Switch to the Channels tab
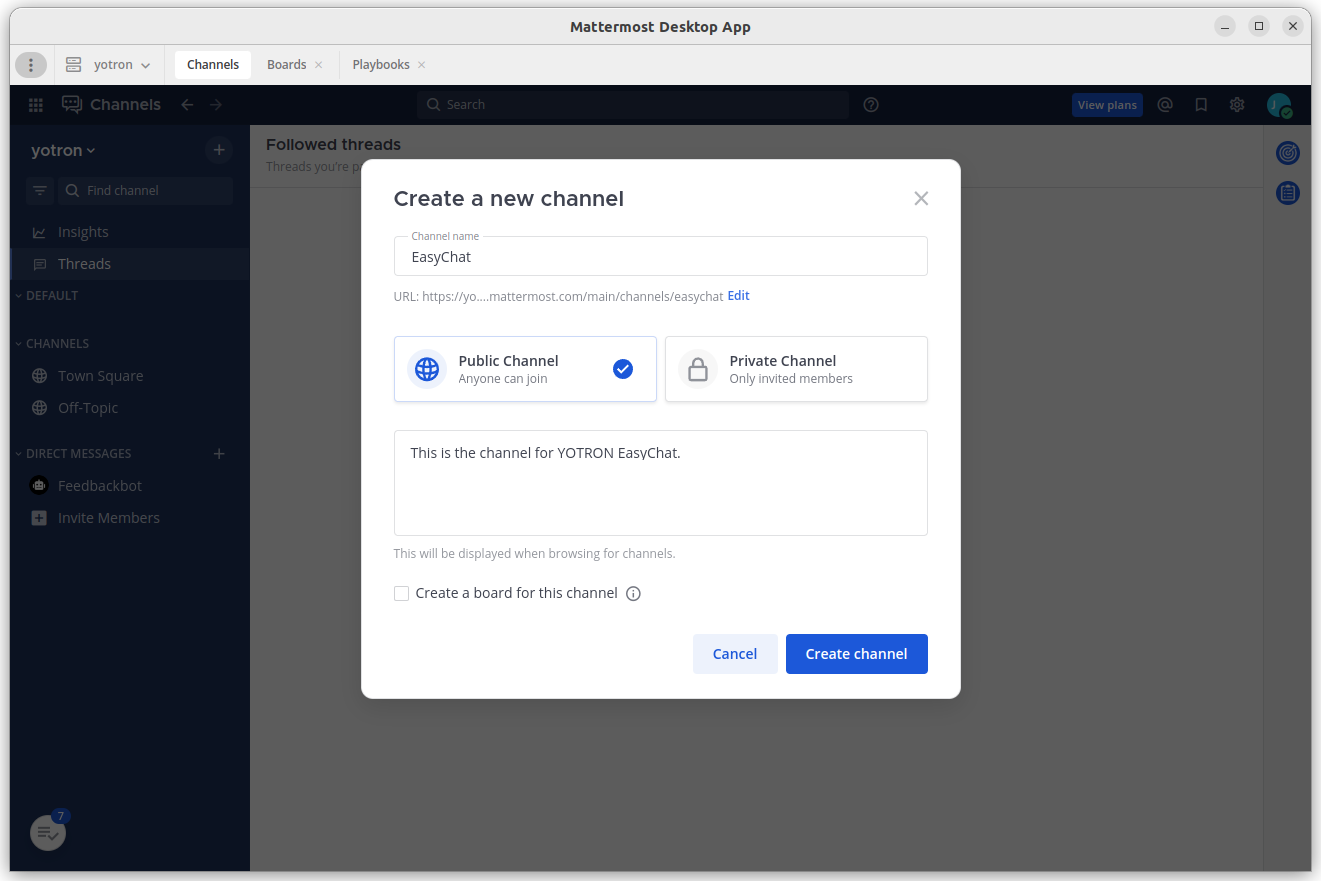Image resolution: width=1321 pixels, height=881 pixels. pos(213,65)
